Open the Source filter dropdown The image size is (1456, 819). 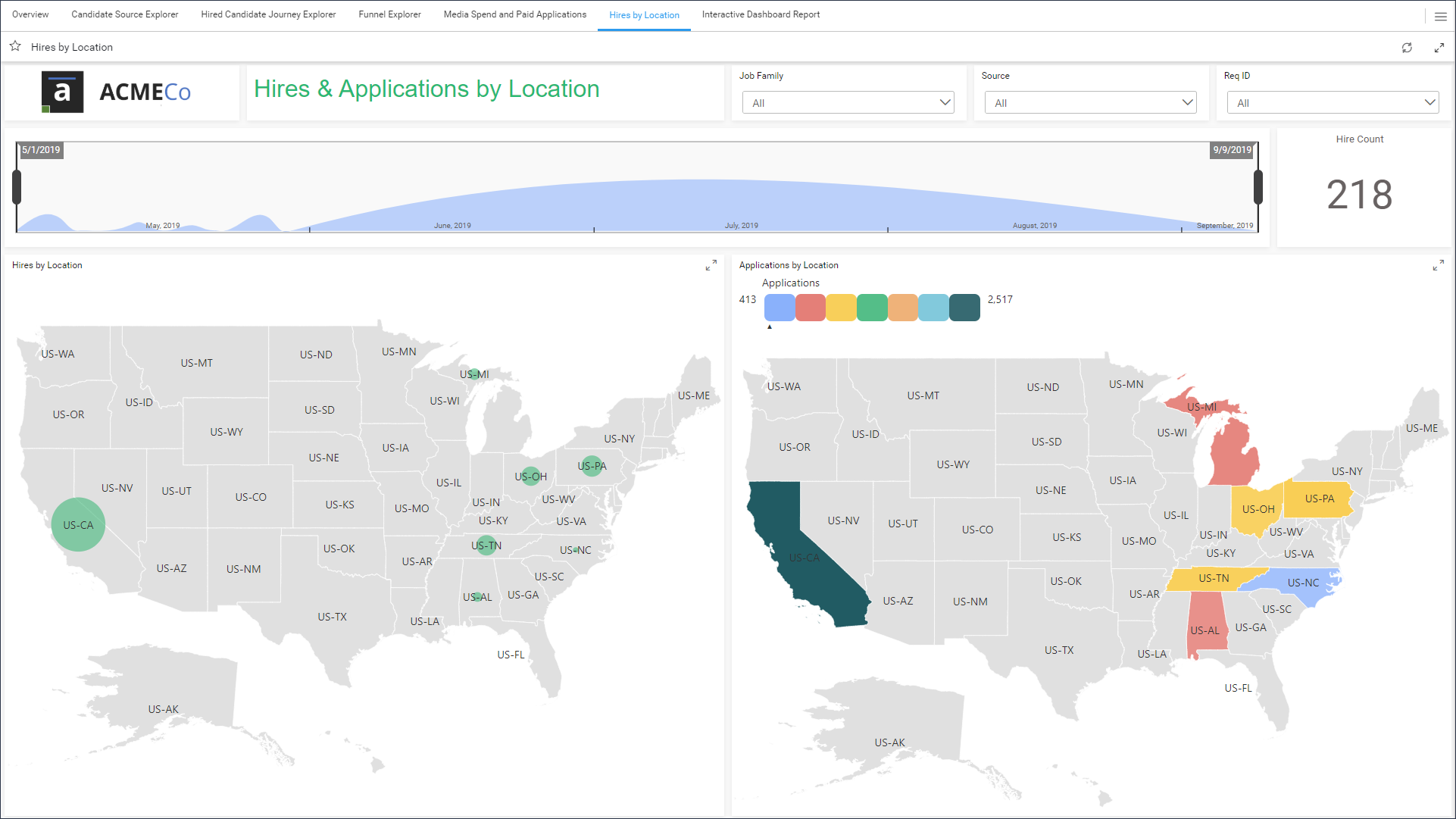coord(1090,102)
